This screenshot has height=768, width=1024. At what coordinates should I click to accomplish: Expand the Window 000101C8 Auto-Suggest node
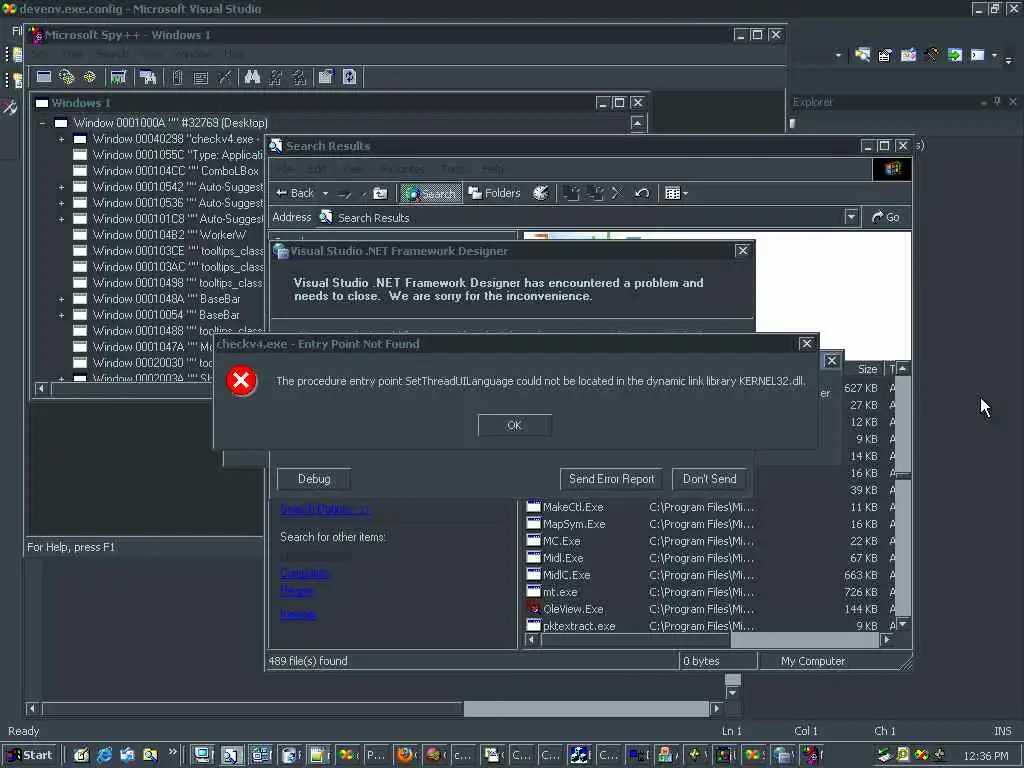(61, 219)
